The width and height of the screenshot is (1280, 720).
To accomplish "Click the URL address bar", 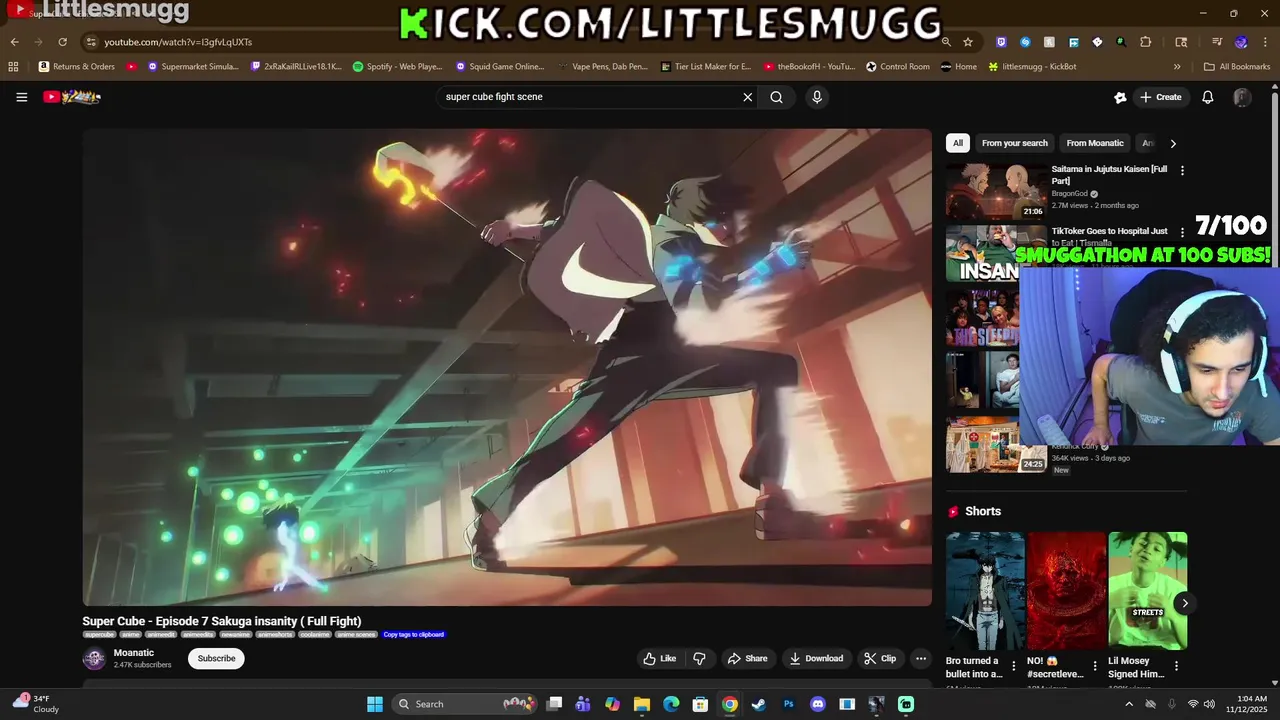I will [x=510, y=42].
